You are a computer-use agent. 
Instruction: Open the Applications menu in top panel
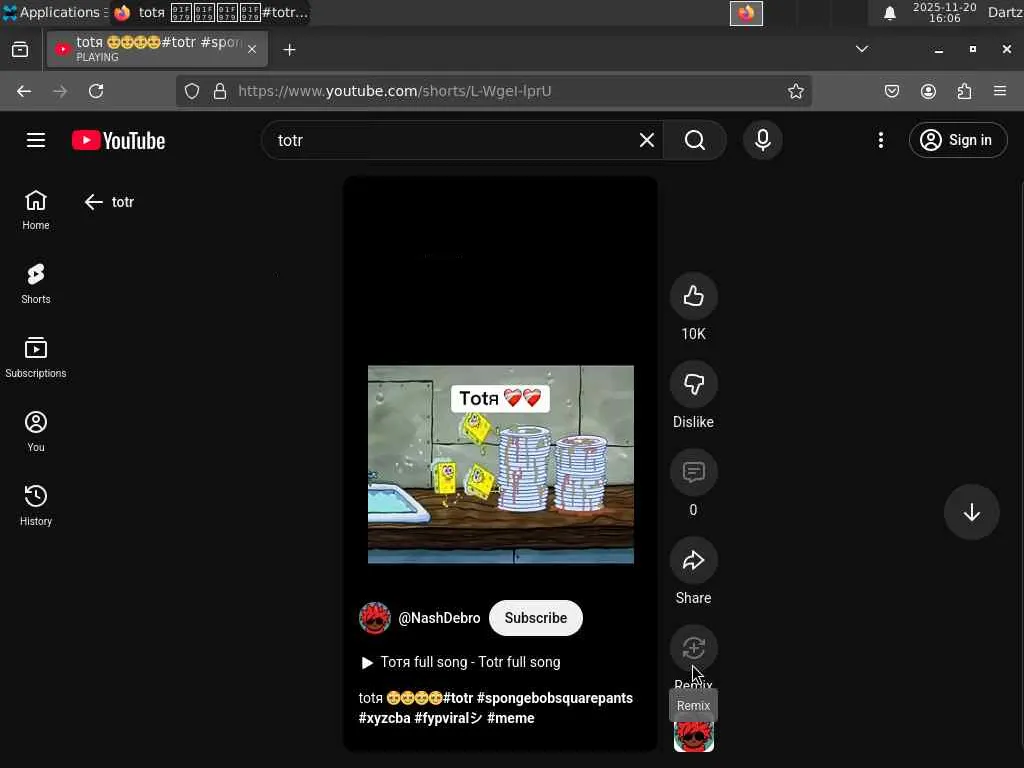tap(55, 12)
